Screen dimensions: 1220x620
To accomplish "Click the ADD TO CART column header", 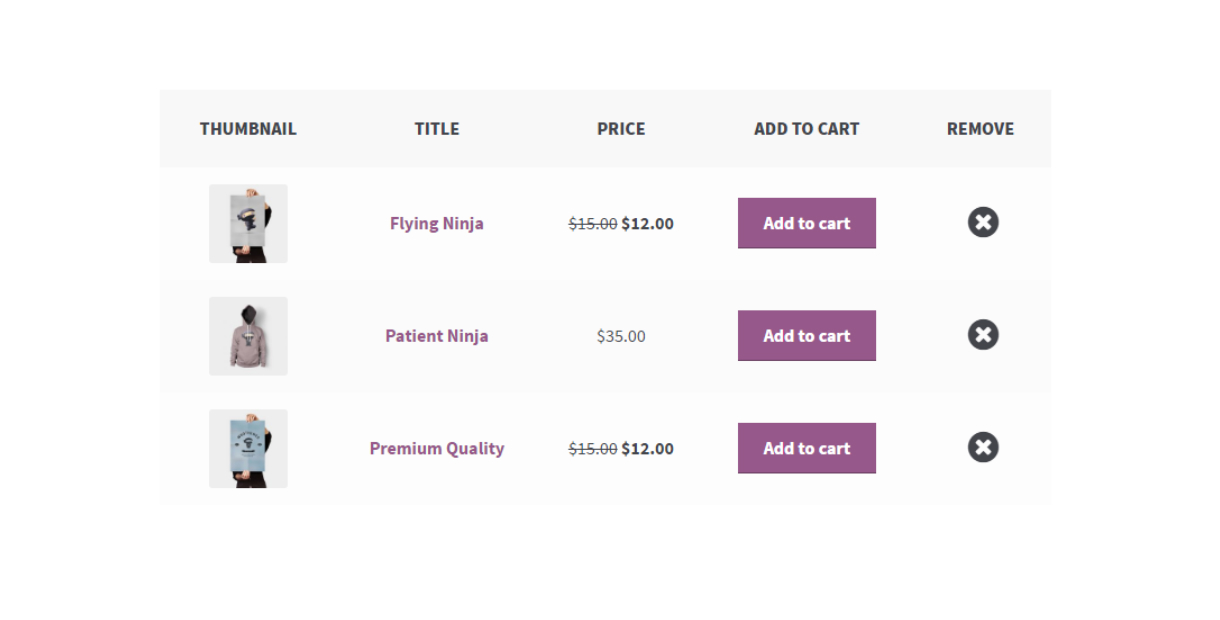I will [x=806, y=128].
